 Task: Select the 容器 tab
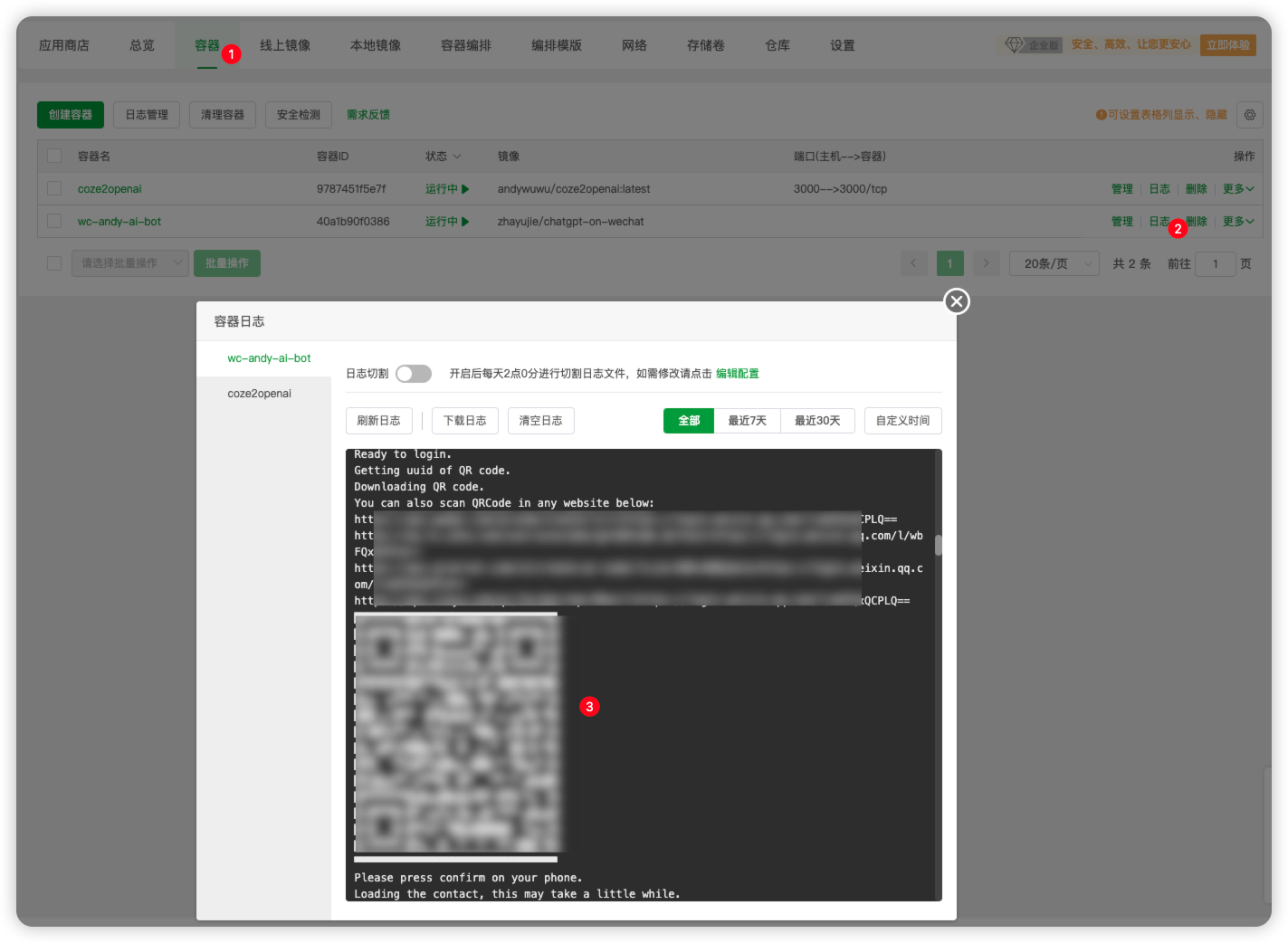coord(207,45)
